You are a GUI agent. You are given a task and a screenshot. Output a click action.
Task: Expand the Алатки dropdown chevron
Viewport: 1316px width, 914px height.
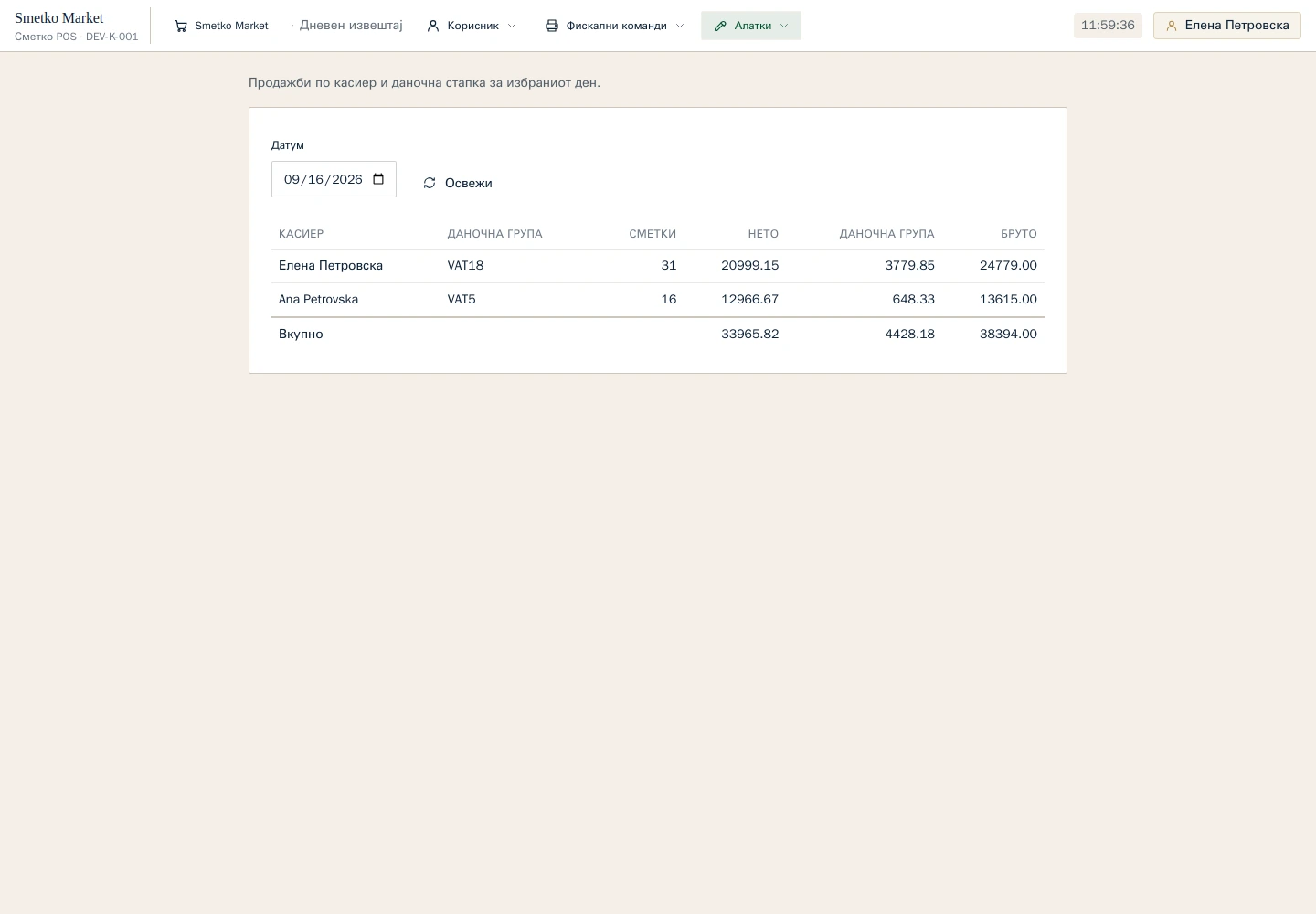click(x=784, y=26)
